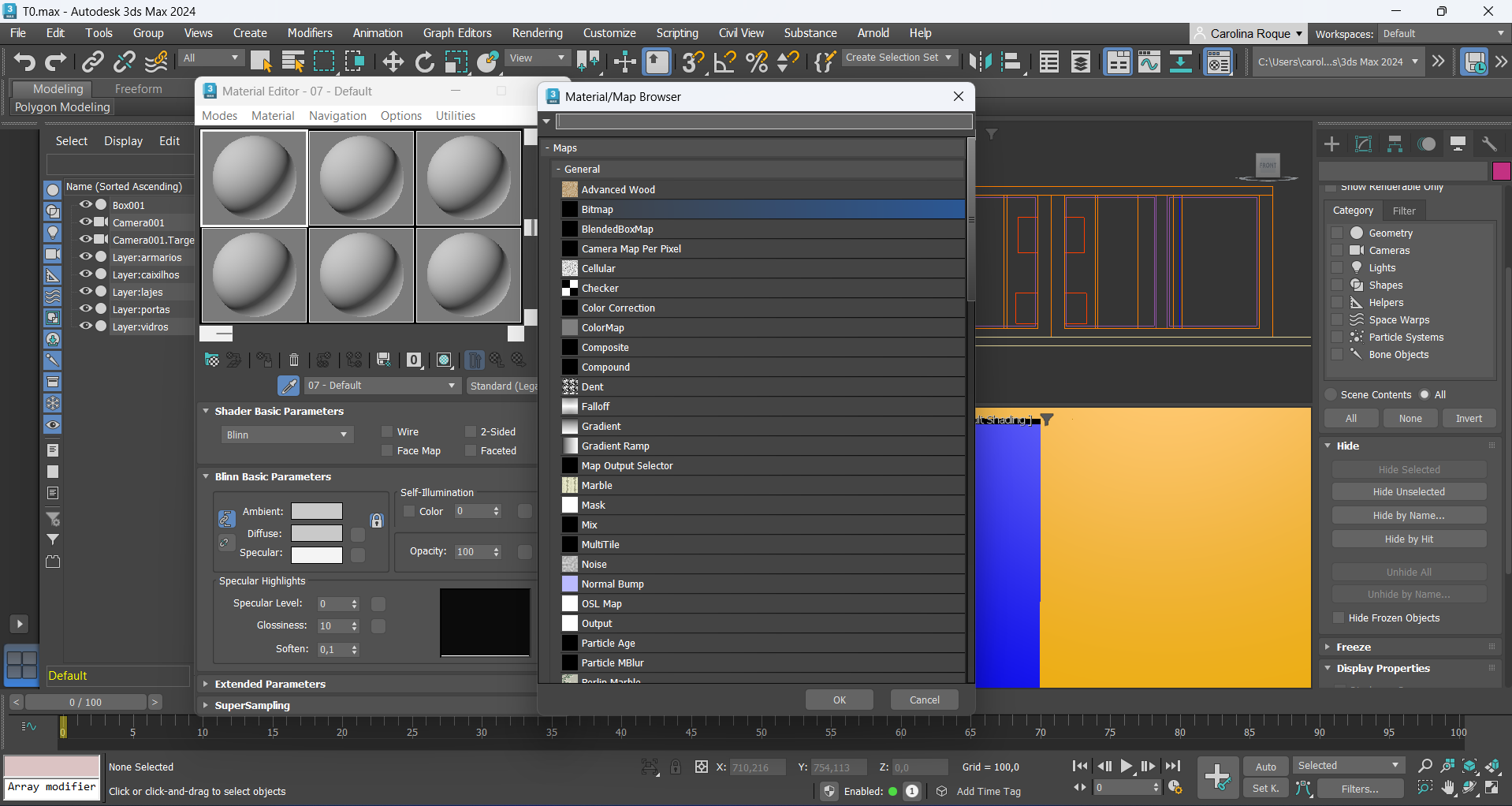Click OK in Material/Map Browser

(839, 700)
